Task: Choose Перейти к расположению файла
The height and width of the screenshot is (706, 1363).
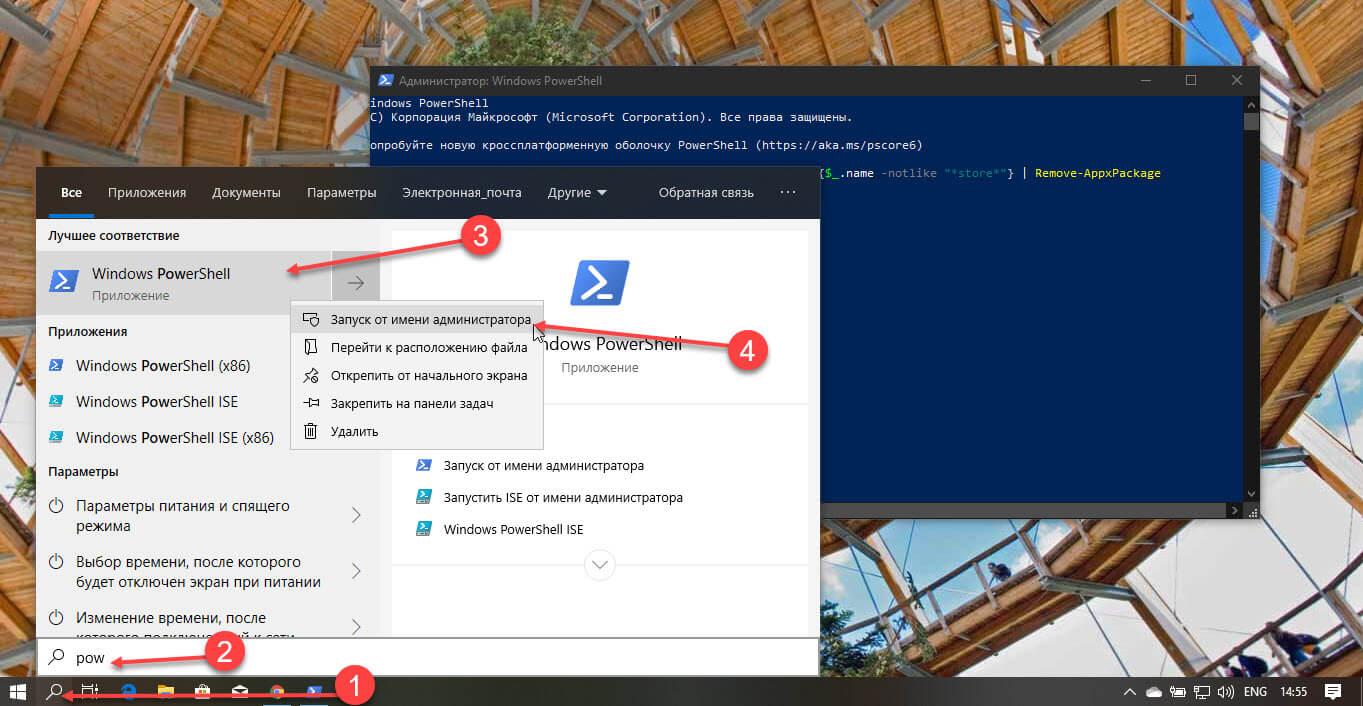Action: tap(417, 348)
